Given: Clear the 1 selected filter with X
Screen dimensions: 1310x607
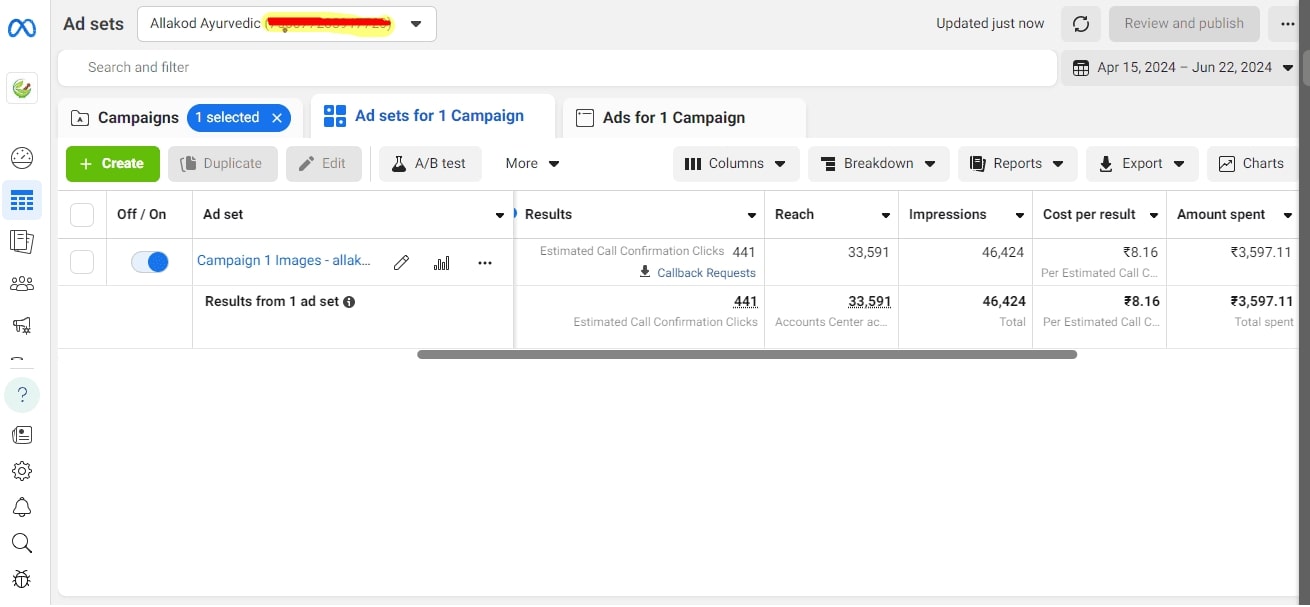Looking at the screenshot, I should pyautogui.click(x=277, y=118).
